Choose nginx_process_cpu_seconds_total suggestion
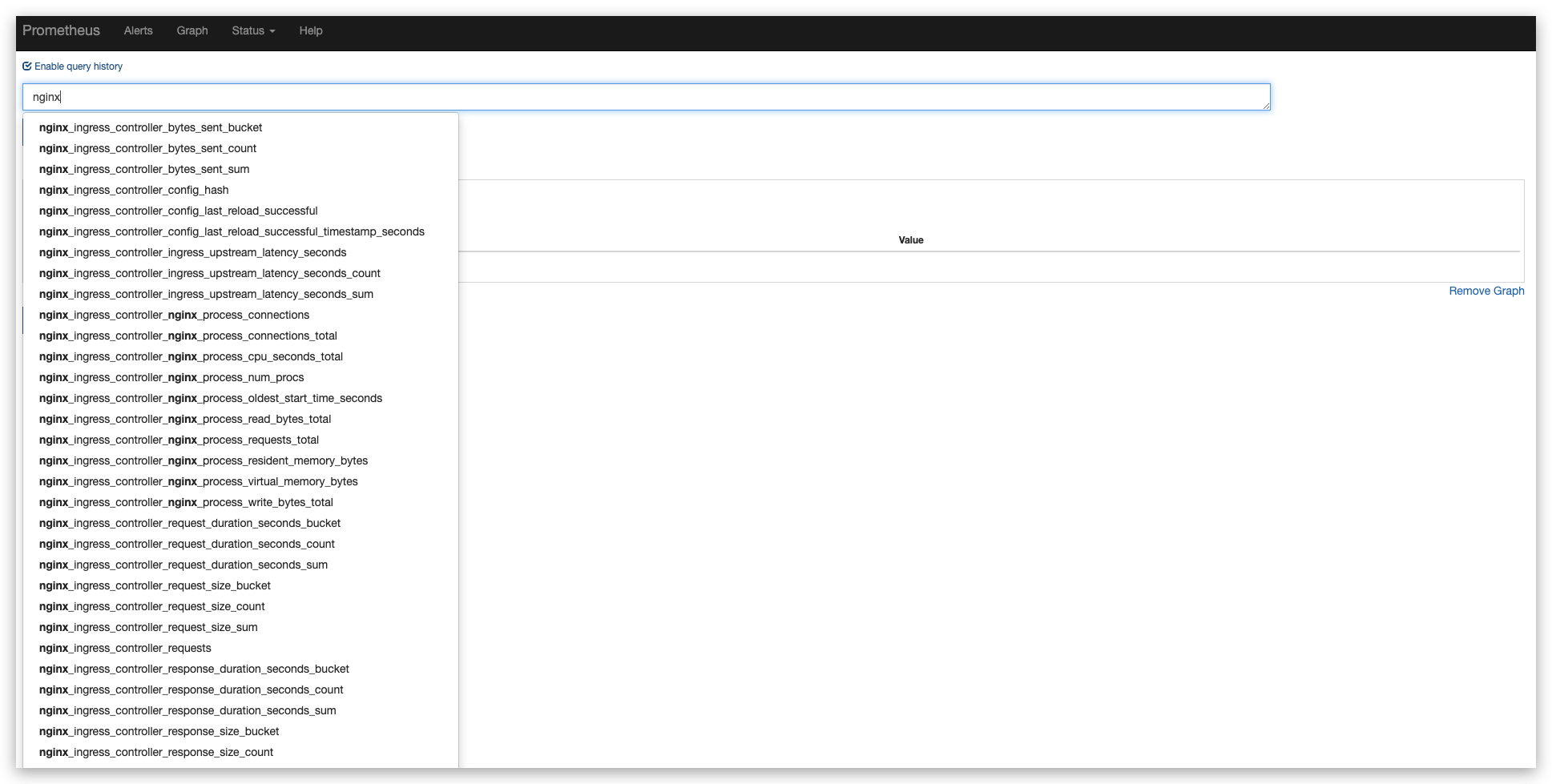The image size is (1552, 784). tap(240, 356)
